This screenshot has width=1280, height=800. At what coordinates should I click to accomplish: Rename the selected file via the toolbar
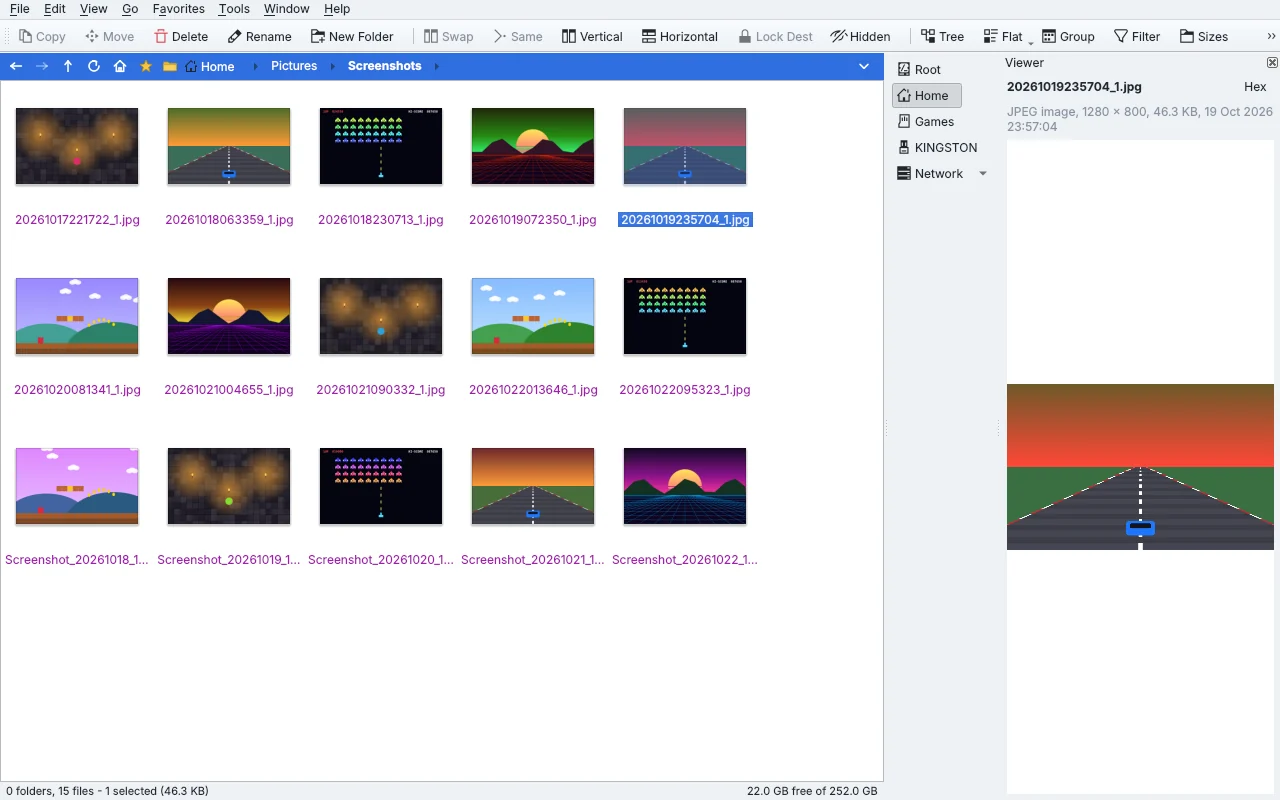pos(259,36)
